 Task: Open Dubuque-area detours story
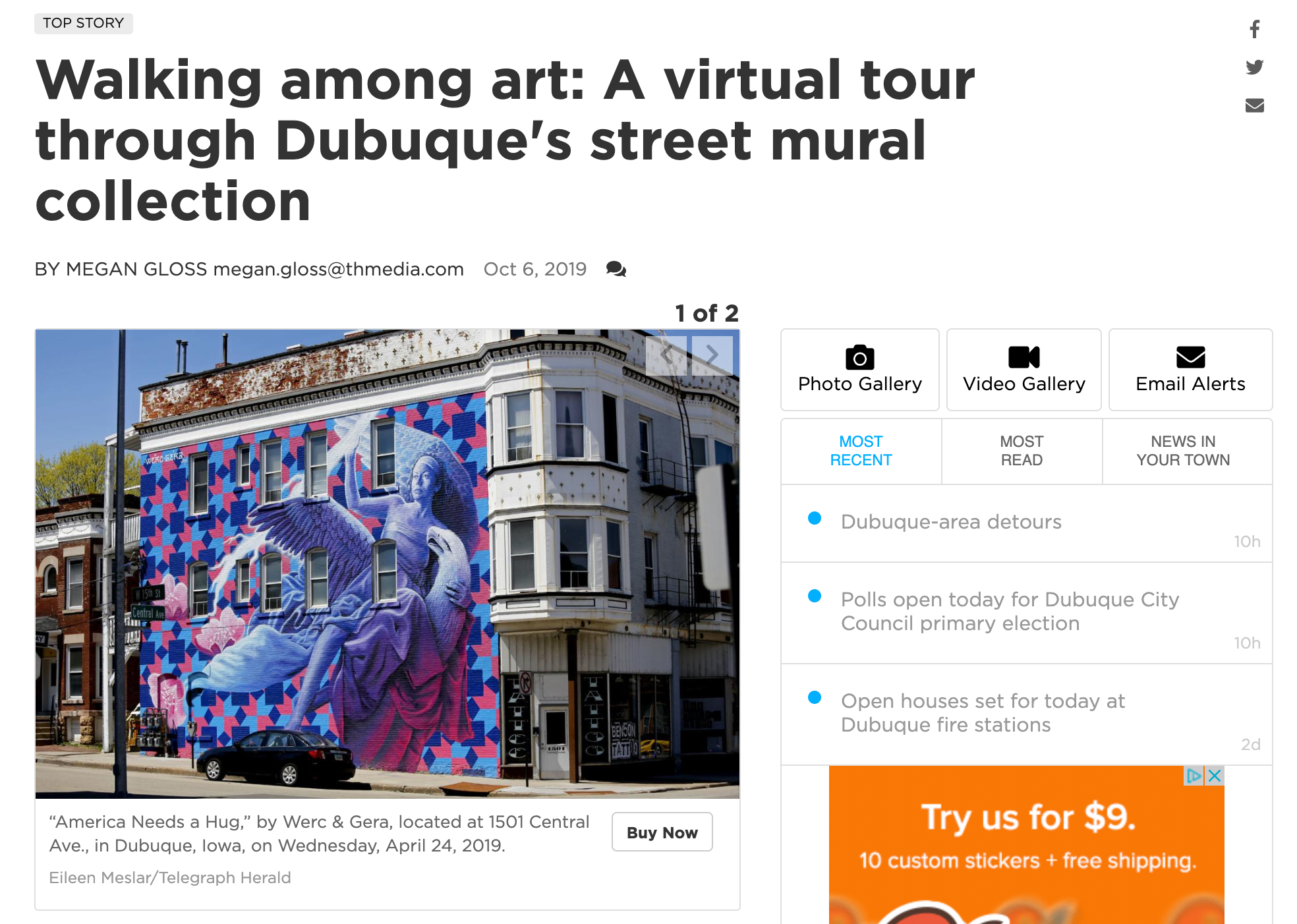[x=951, y=522]
